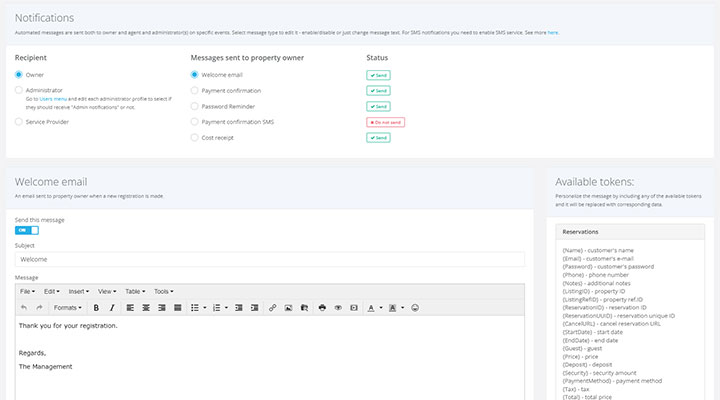Open the Formats dropdown
Screen dimensions: 720x400
pos(68,308)
